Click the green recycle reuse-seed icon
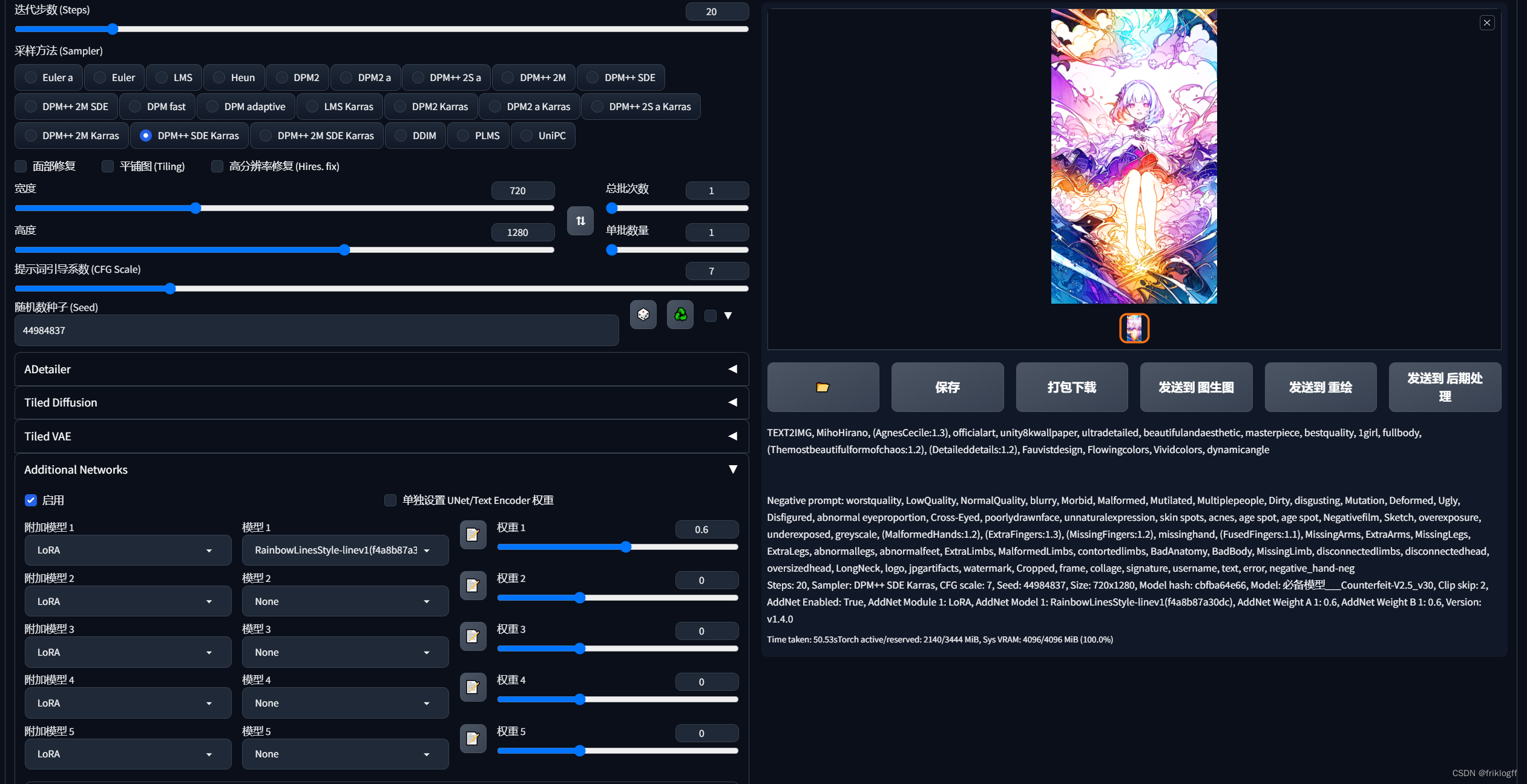 click(680, 315)
